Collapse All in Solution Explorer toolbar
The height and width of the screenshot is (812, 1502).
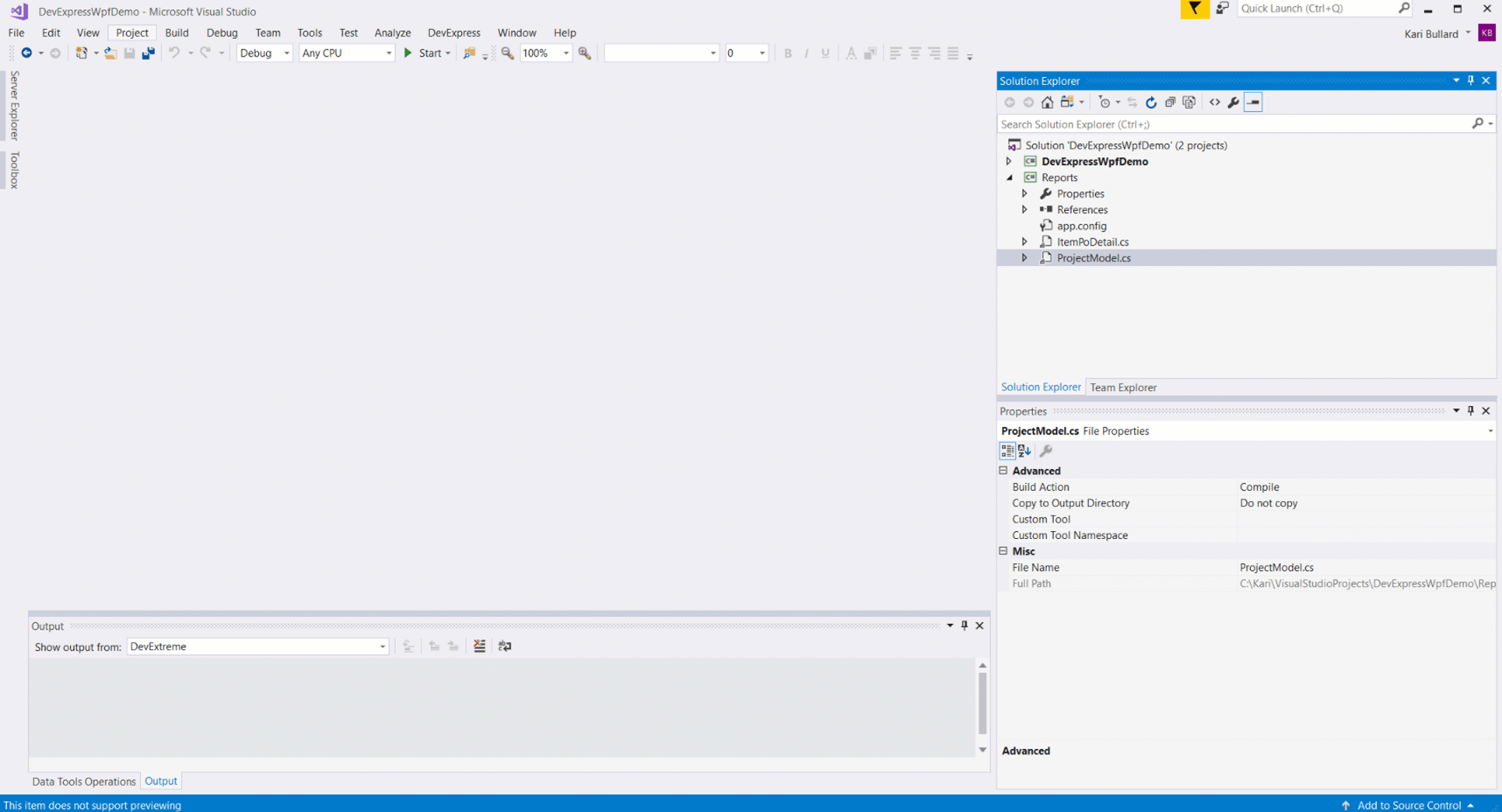[1170, 102]
